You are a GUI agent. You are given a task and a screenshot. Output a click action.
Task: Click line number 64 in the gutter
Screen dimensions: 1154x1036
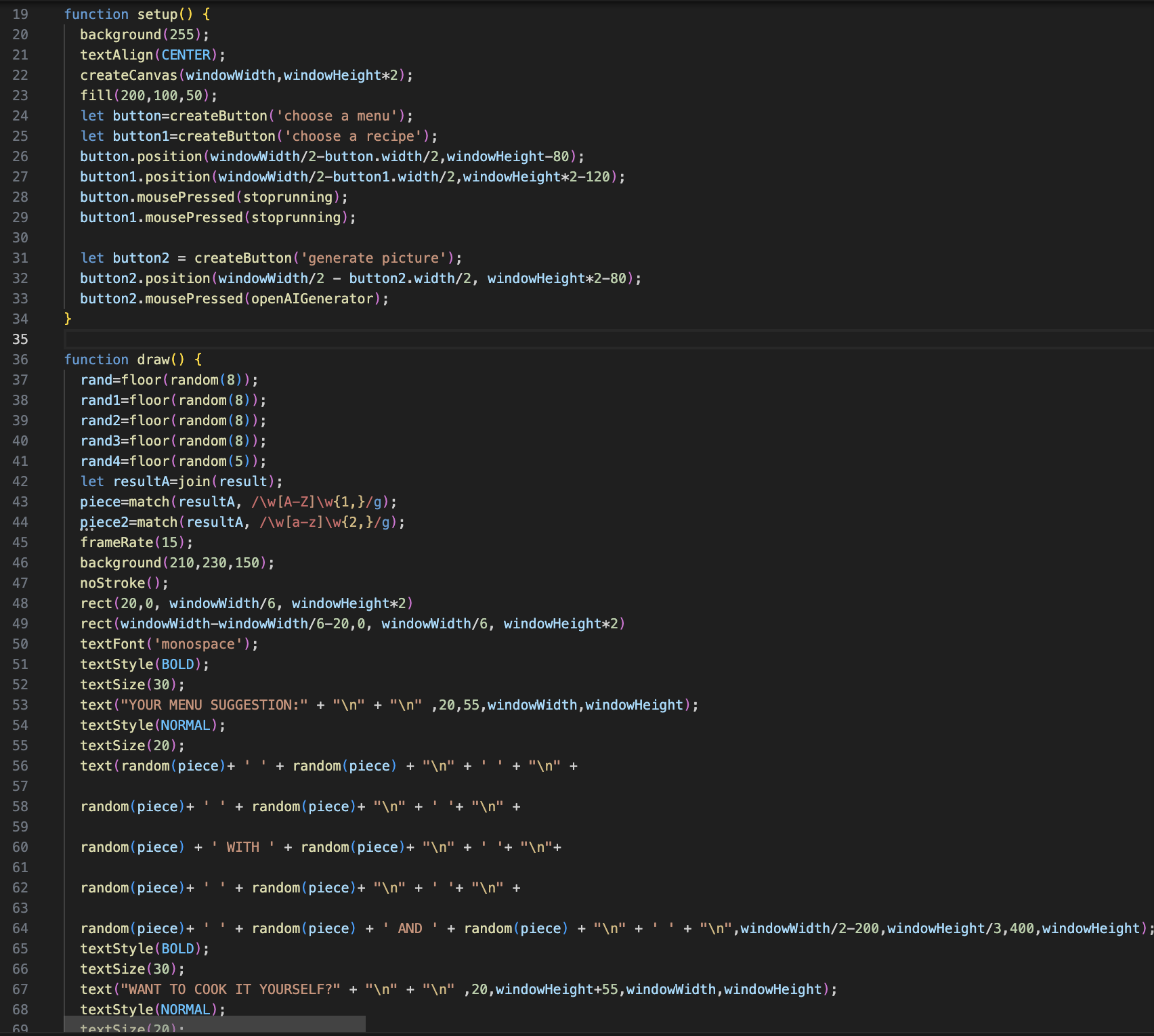pos(20,928)
